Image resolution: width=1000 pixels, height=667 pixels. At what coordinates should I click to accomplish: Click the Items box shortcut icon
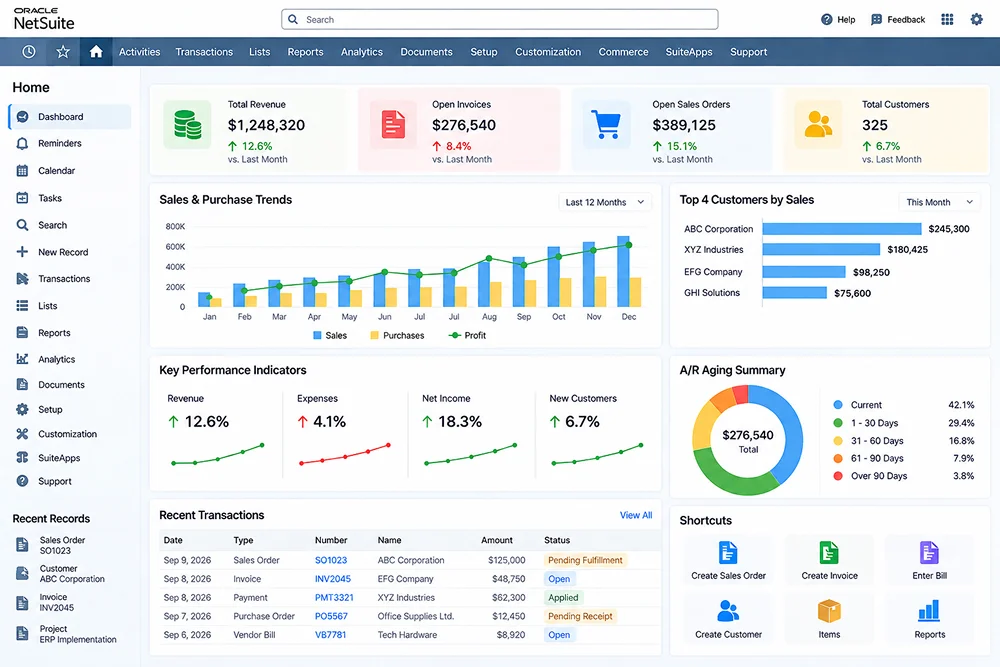829,611
